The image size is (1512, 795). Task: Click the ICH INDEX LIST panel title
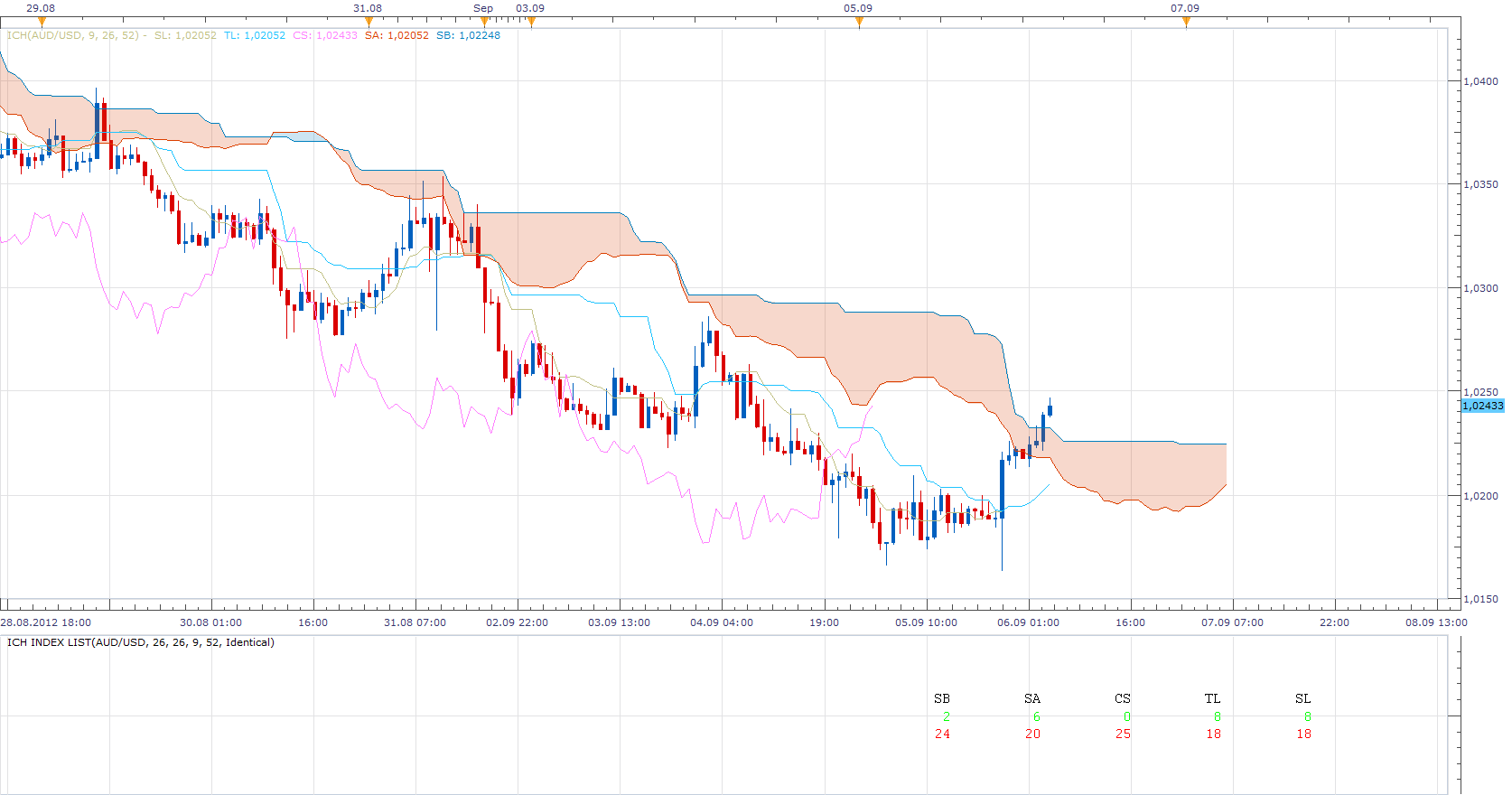click(x=141, y=642)
